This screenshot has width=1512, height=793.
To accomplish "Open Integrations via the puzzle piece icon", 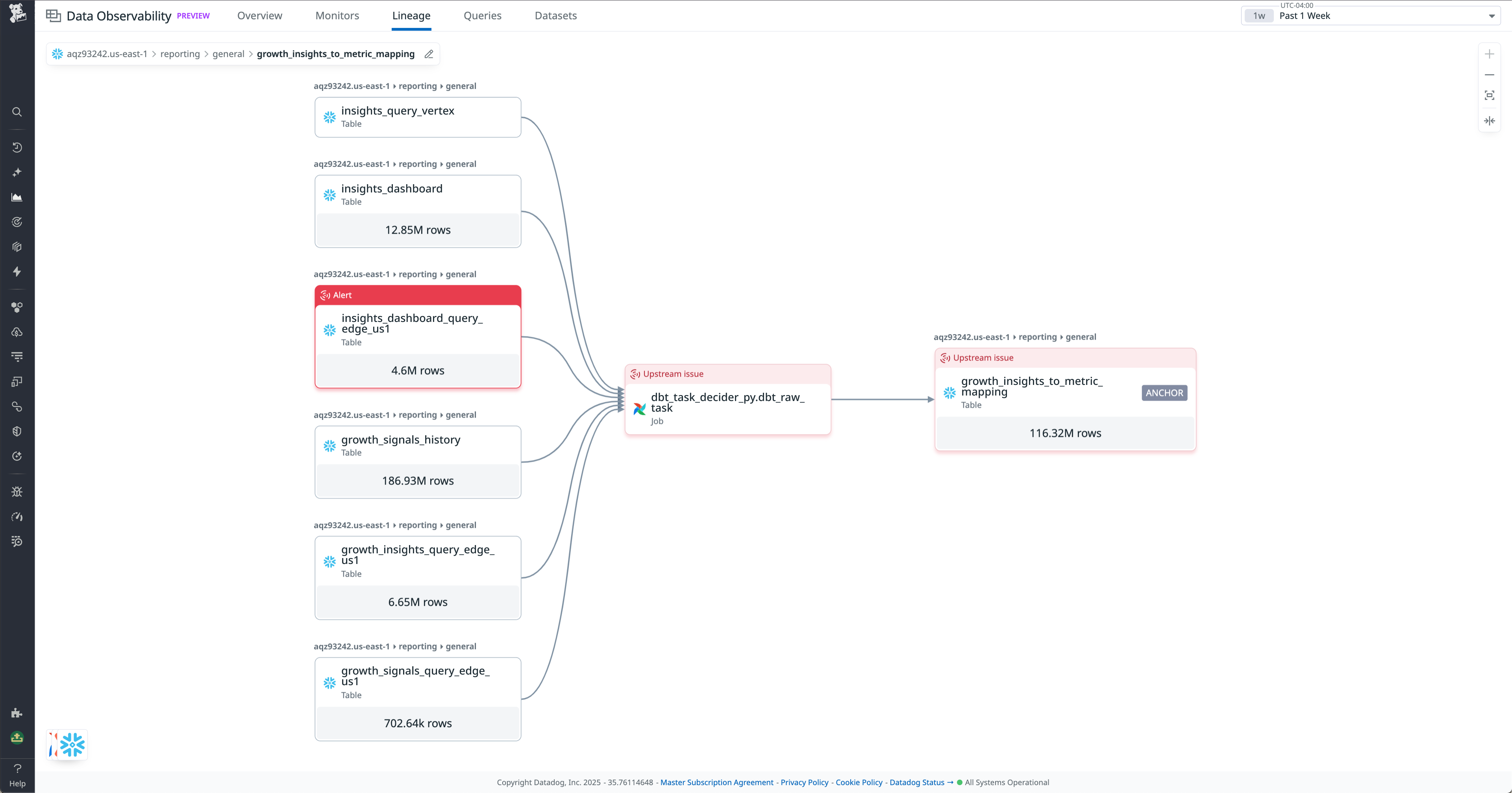I will tap(17, 713).
